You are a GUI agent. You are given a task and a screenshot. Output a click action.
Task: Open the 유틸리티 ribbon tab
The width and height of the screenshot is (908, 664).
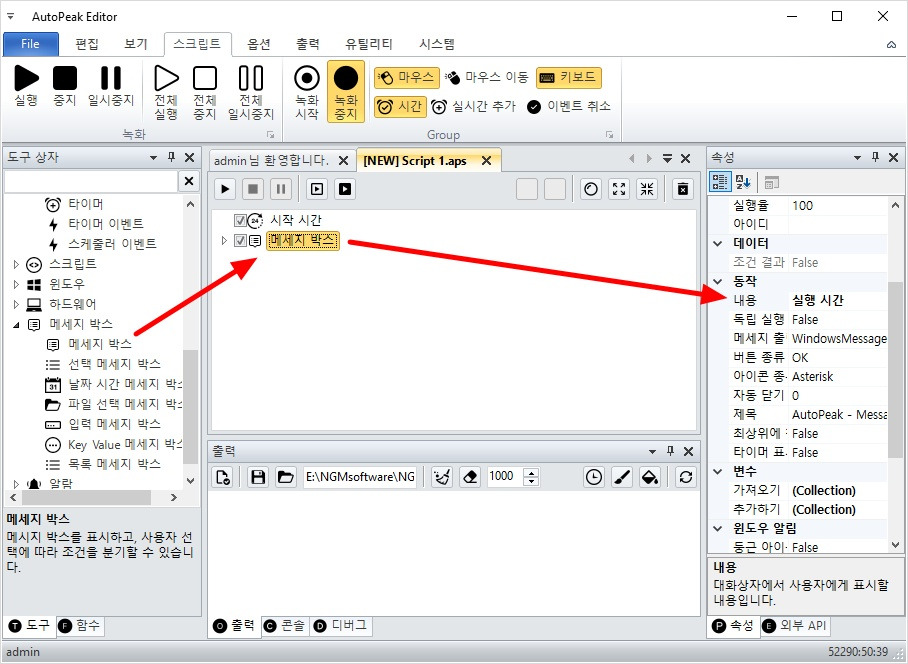pyautogui.click(x=369, y=44)
